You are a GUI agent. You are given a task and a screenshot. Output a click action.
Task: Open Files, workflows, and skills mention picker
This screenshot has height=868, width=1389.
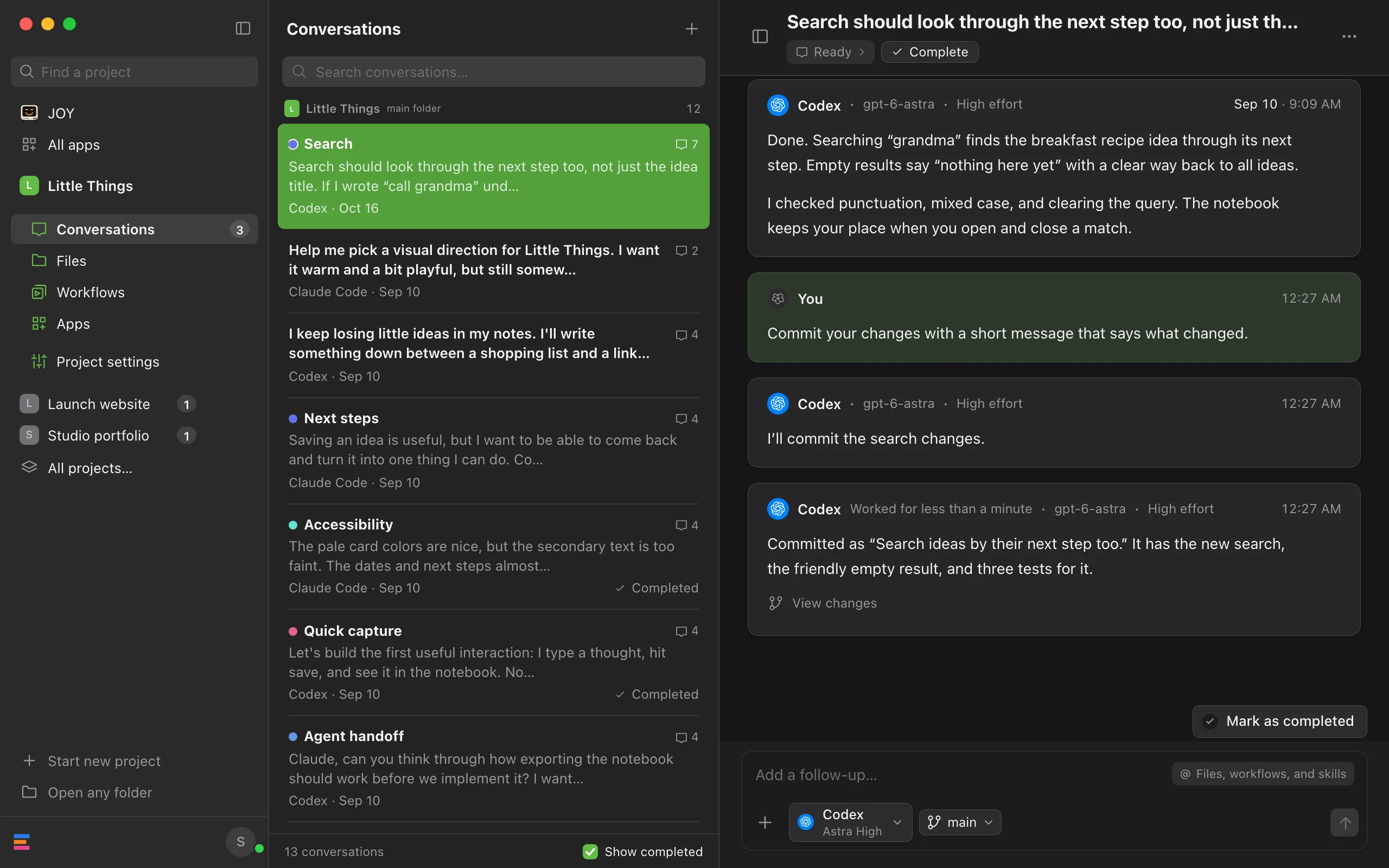coord(1263,774)
